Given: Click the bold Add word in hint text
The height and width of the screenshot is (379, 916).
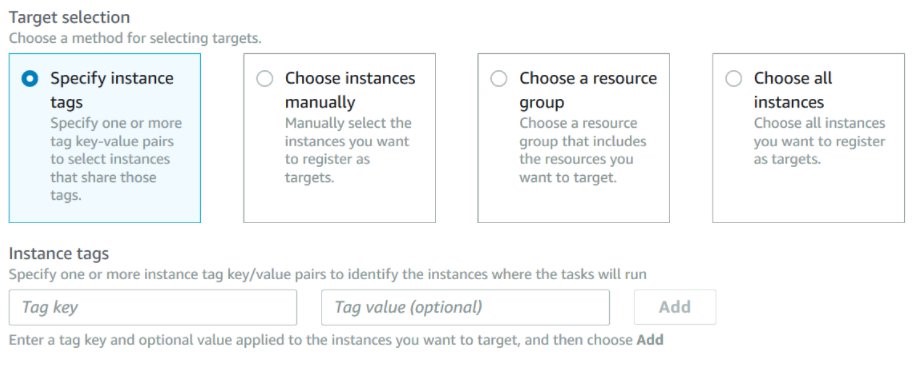Looking at the screenshot, I should pyautogui.click(x=650, y=340).
